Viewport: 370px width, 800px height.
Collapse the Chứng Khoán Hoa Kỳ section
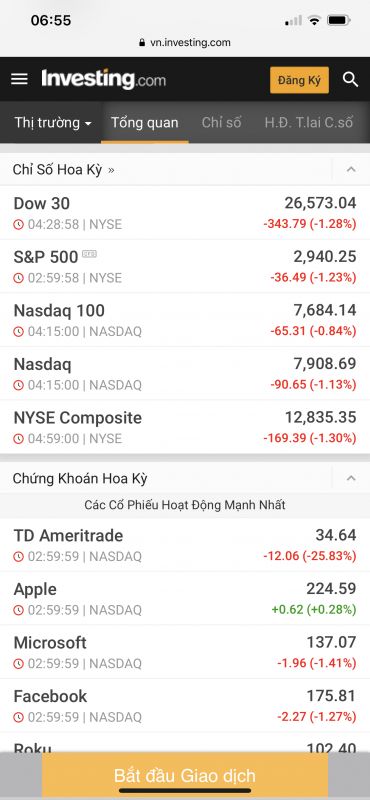(351, 478)
